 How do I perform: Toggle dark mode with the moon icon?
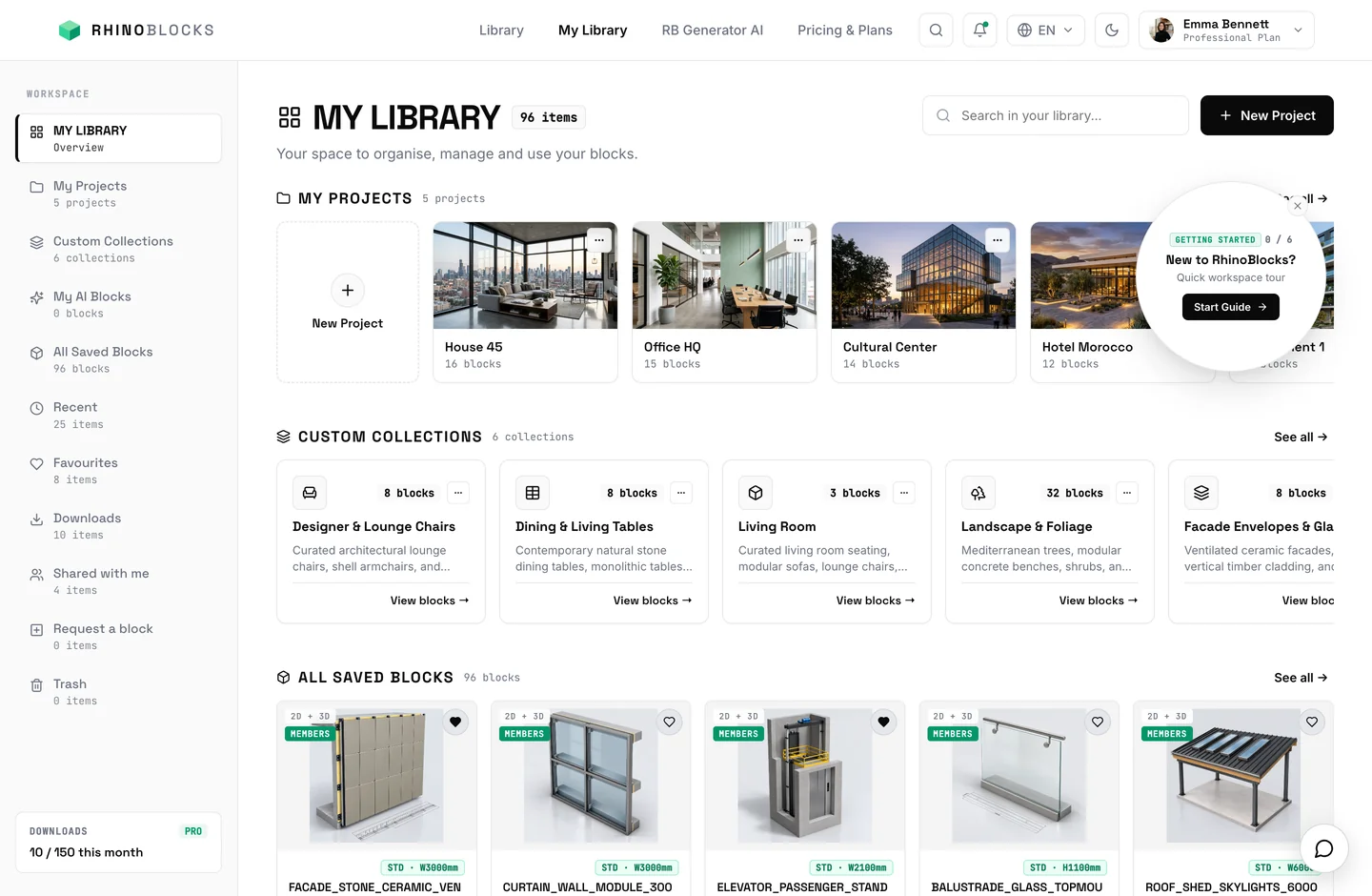(1112, 31)
